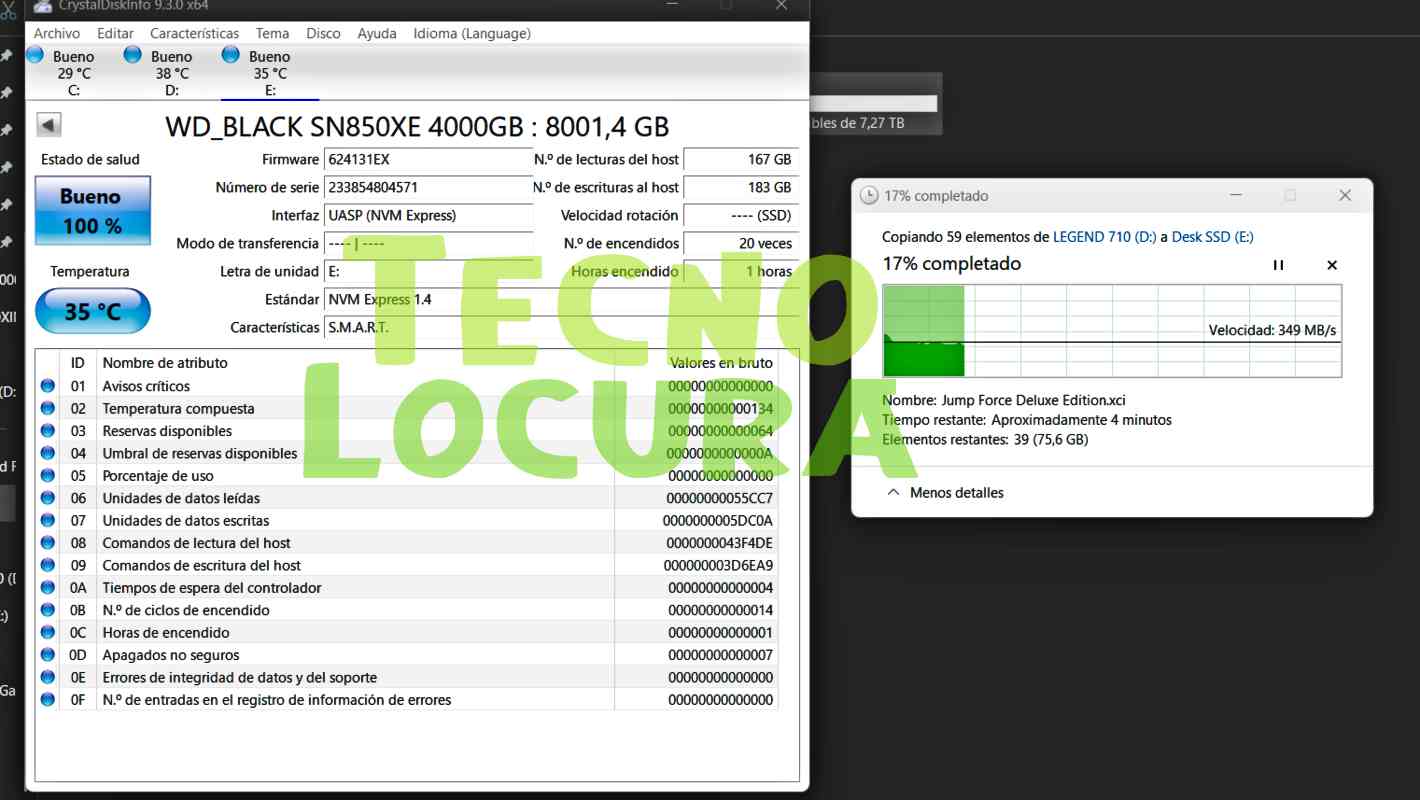
Task: Click the drive capacity bar in background window
Action: (x=873, y=103)
